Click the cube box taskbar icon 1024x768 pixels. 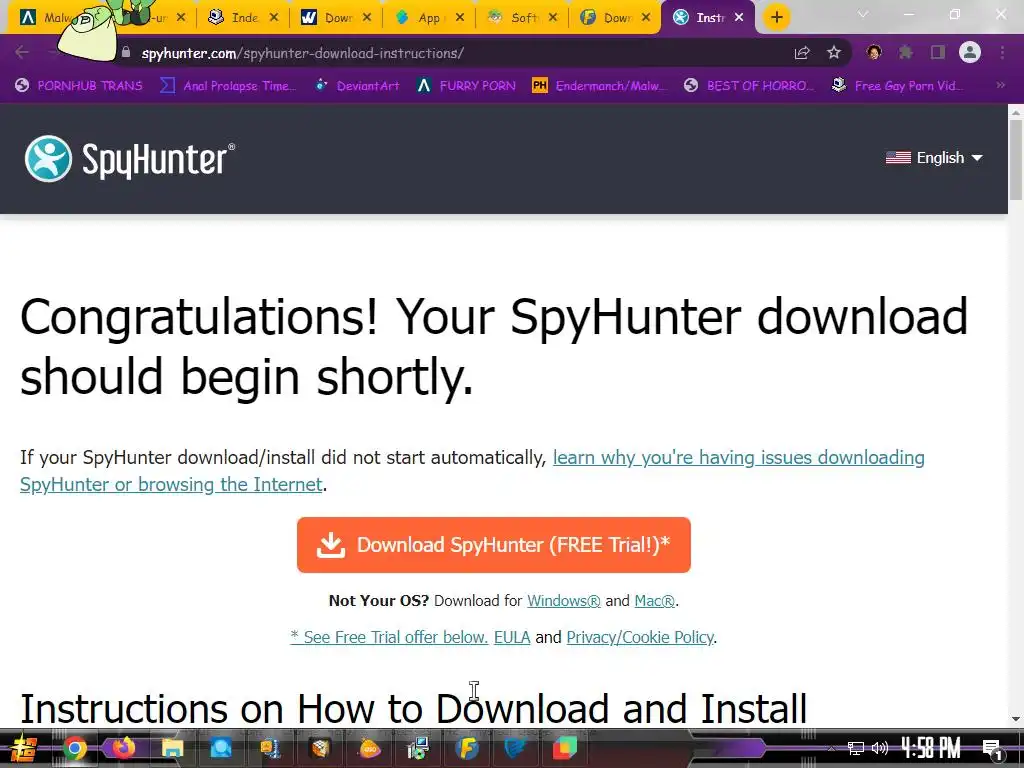[320, 748]
